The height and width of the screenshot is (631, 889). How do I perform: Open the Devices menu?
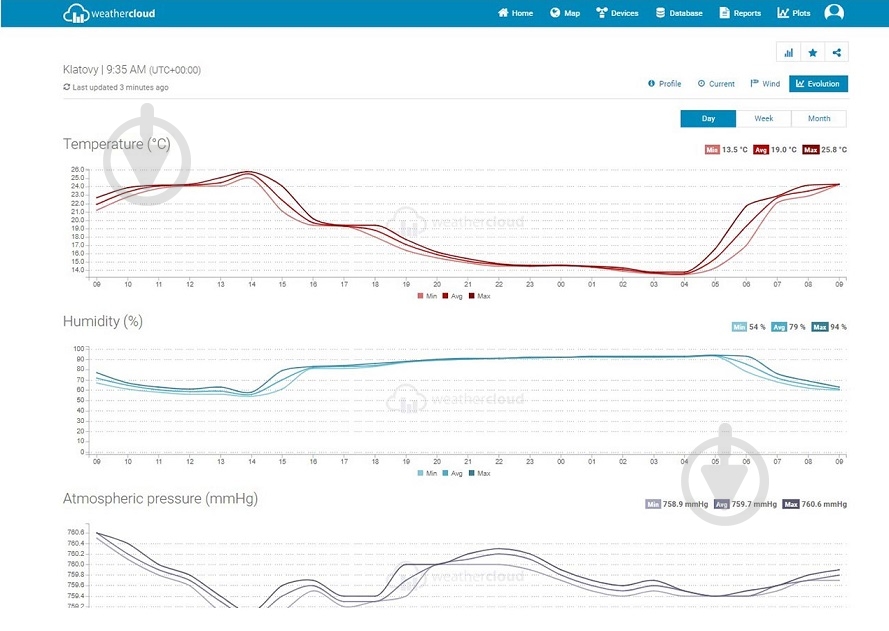pyautogui.click(x=617, y=13)
